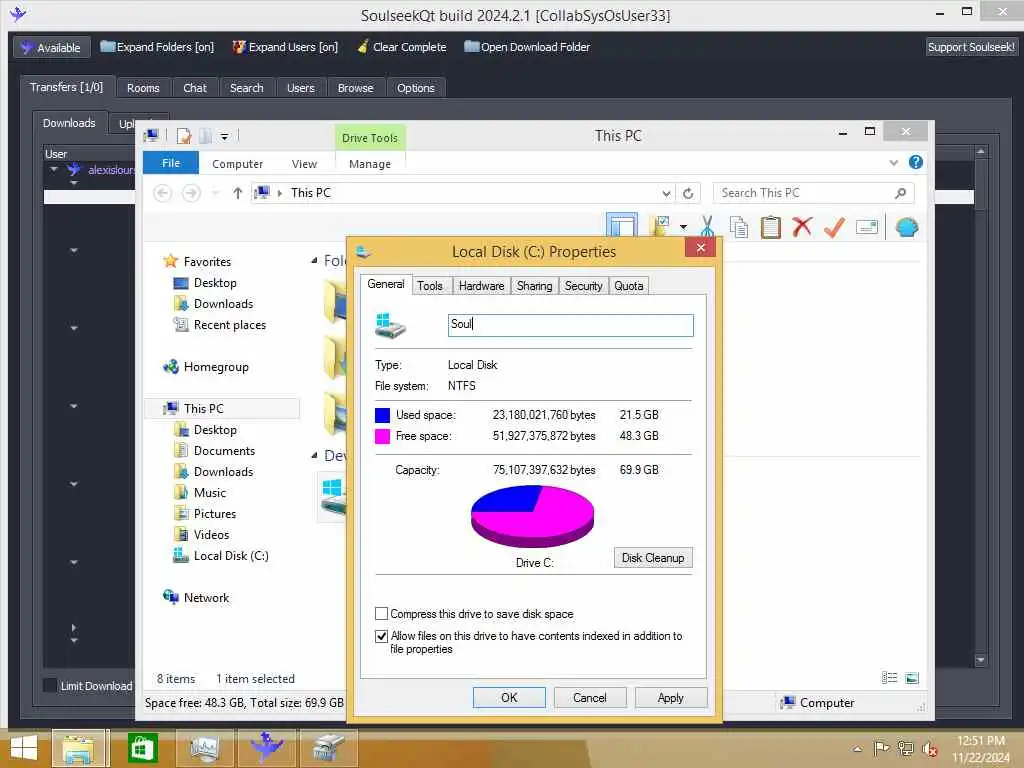The image size is (1024, 768).
Task: Click the E-mail envelope toolbar icon
Action: [867, 227]
